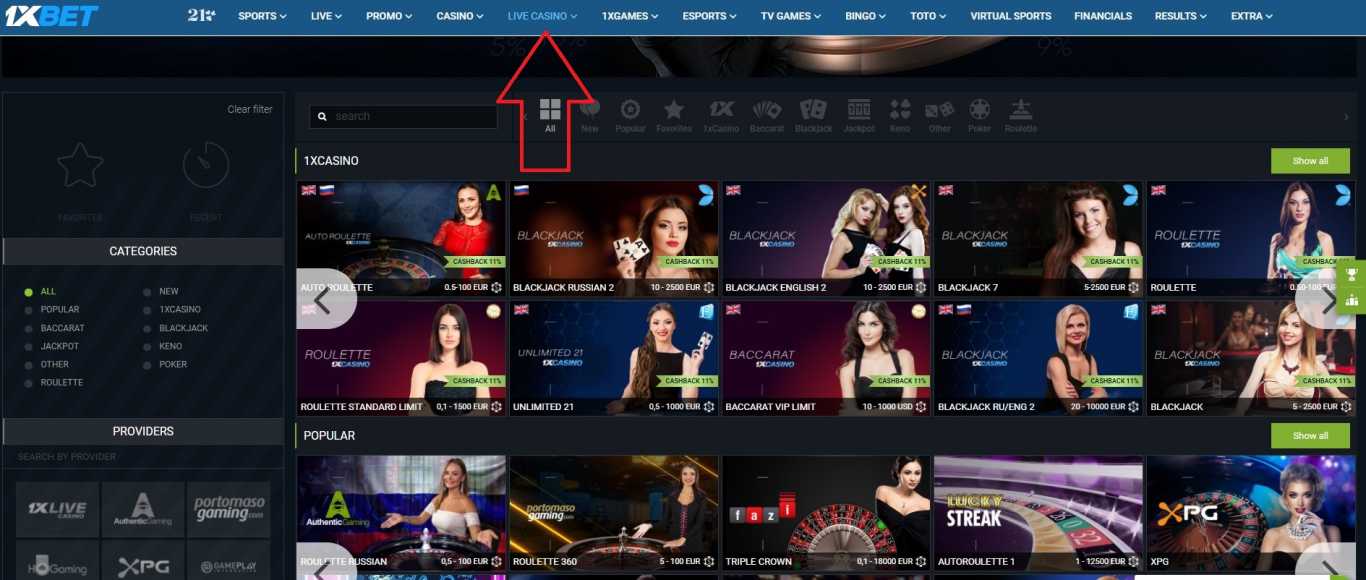Select ROULETTE in the Categories list
This screenshot has width=1366, height=580.
(62, 383)
